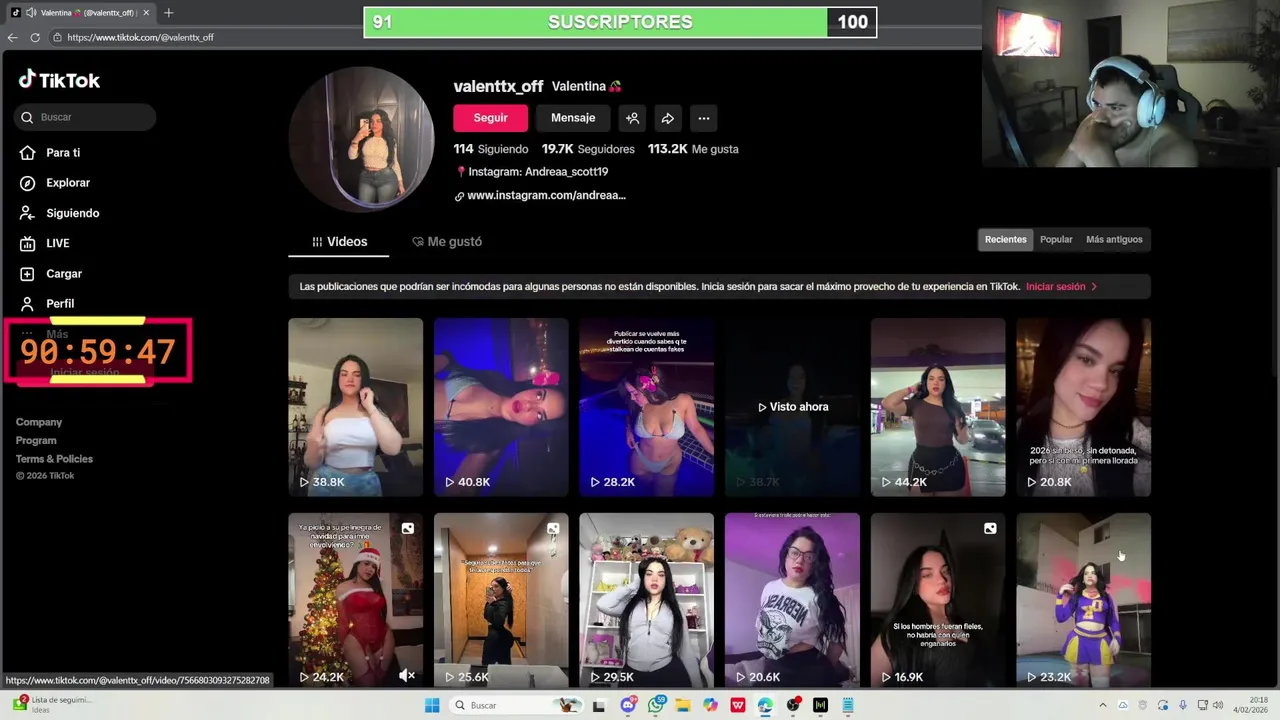The width and height of the screenshot is (1280, 720).
Task: Follow valenttx_off with the Seguir button
Action: 490,118
